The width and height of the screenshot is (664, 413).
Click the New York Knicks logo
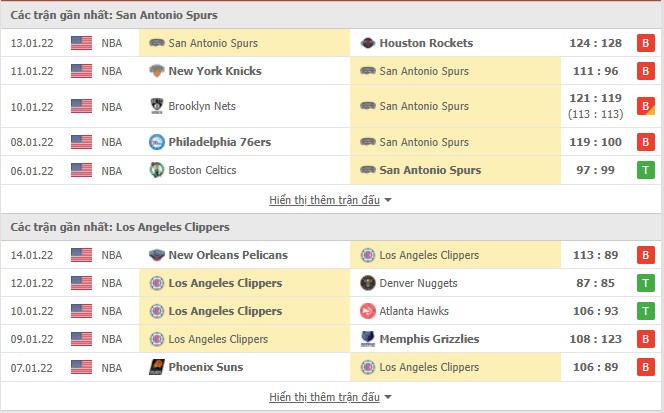pyautogui.click(x=157, y=71)
